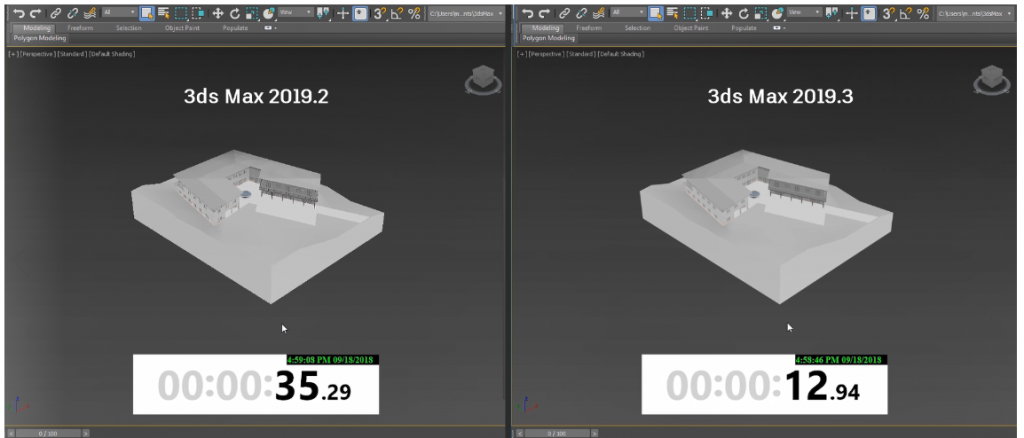Toggle Select Object tool in 2019.3 window

coord(656,13)
